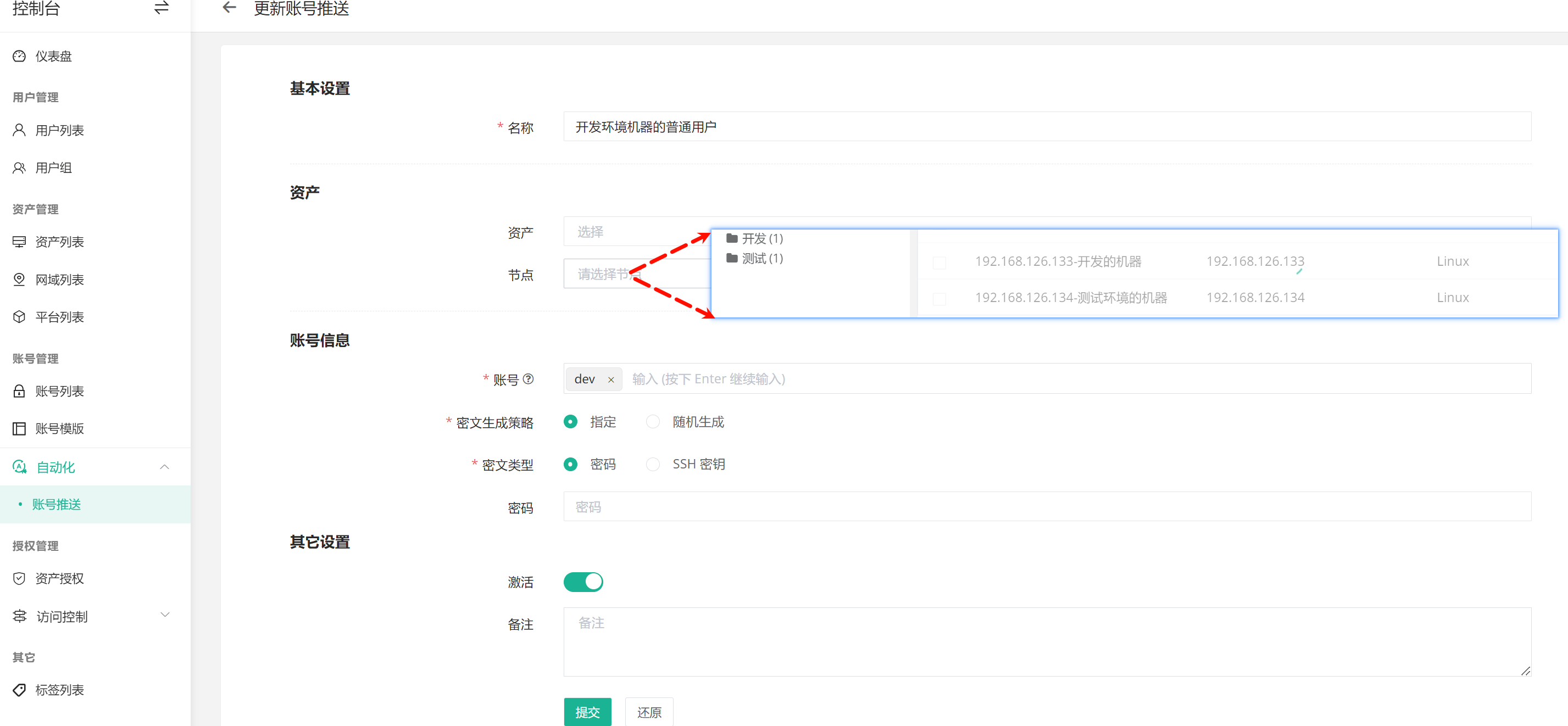Toggle the 激活 switch off
Image resolution: width=1568 pixels, height=726 pixels.
point(583,582)
